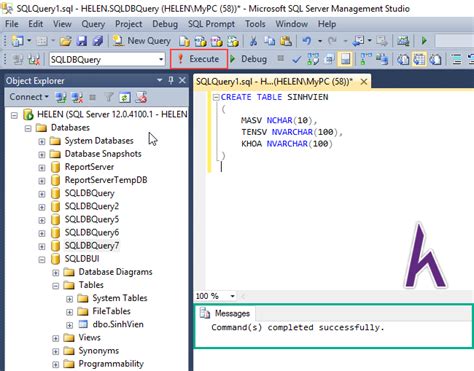Click the Cut scissors icon
This screenshot has height=371, width=474.
pyautogui.click(x=253, y=41)
